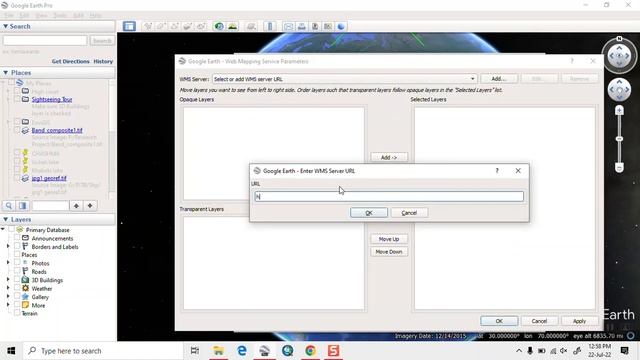Check the Gallery layer checkbox
The image size is (640, 360).
(x=17, y=297)
